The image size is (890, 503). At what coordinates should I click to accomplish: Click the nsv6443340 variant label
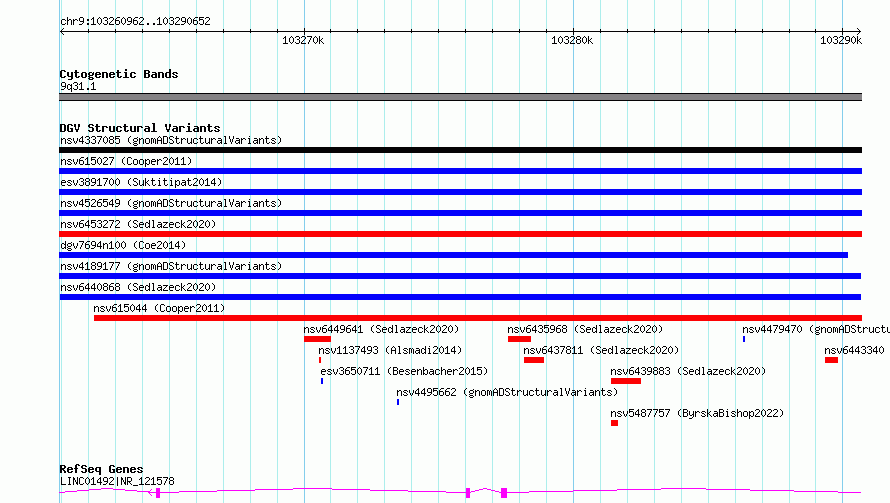point(854,350)
